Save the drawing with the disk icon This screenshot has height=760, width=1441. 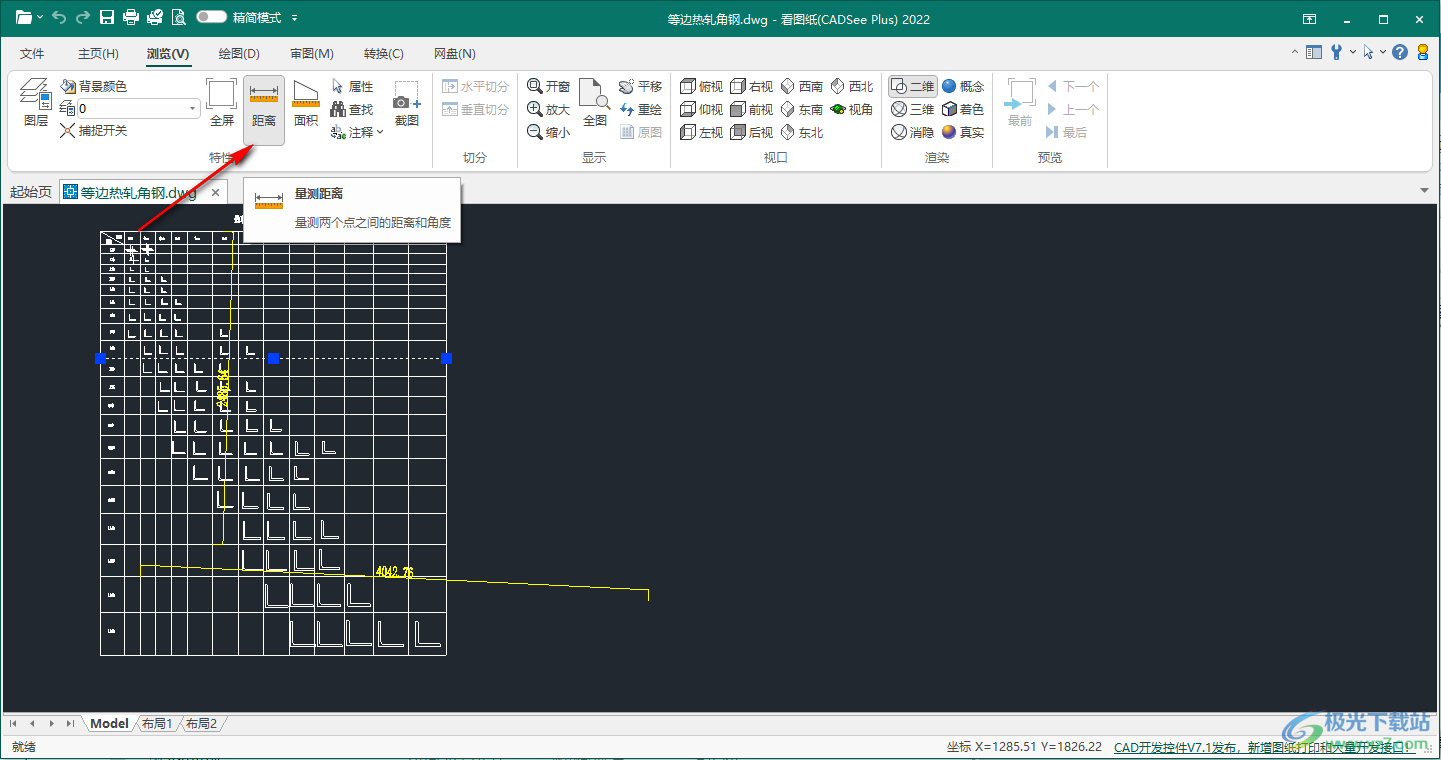107,18
